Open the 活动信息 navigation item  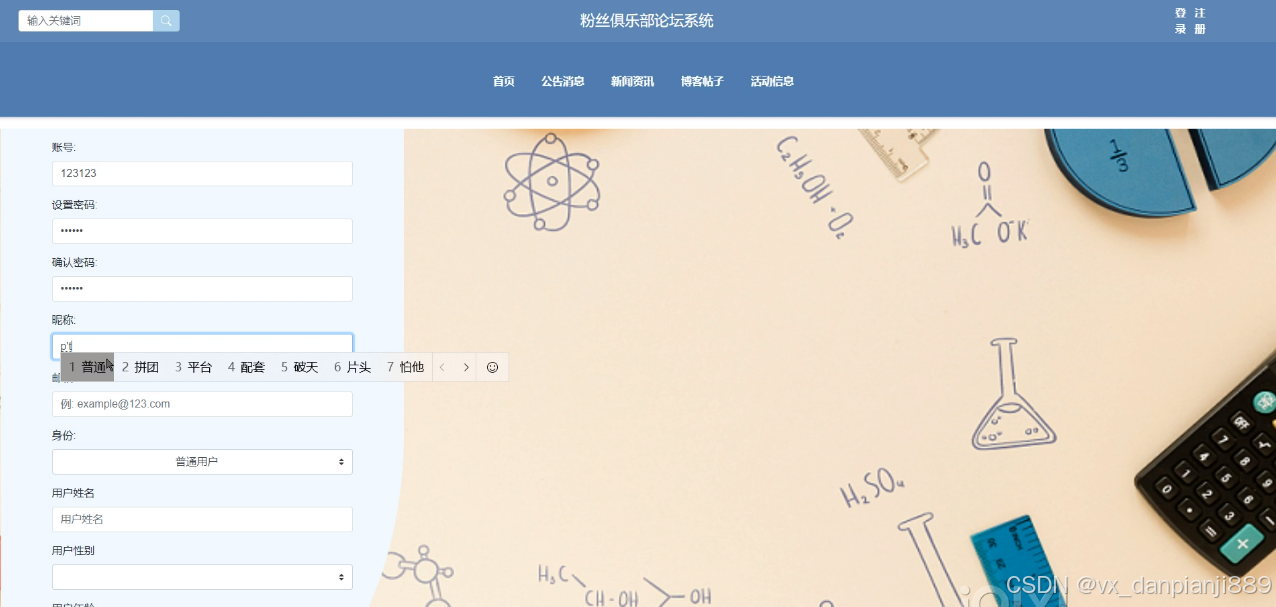click(772, 81)
